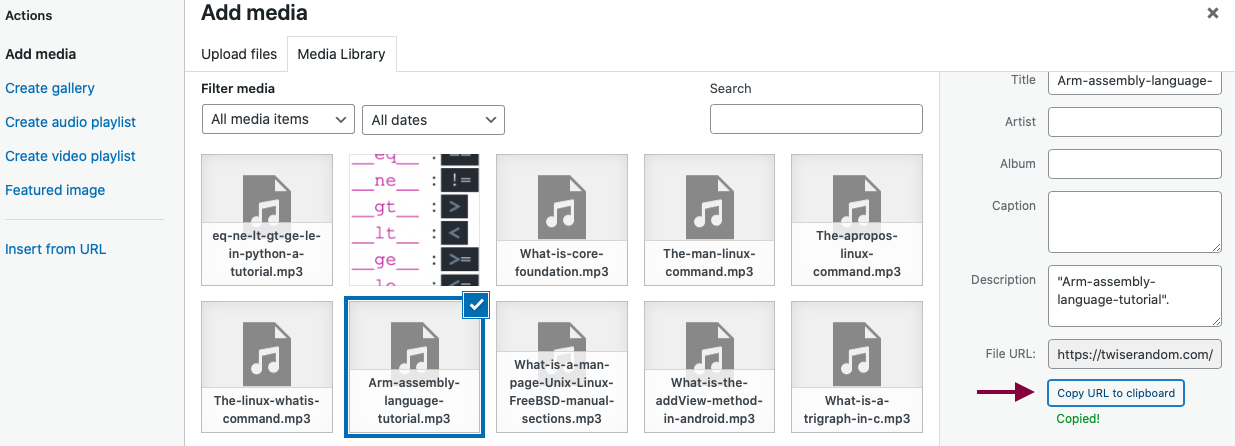Open the All media items filter dropdown
1235x446 pixels.
click(278, 119)
